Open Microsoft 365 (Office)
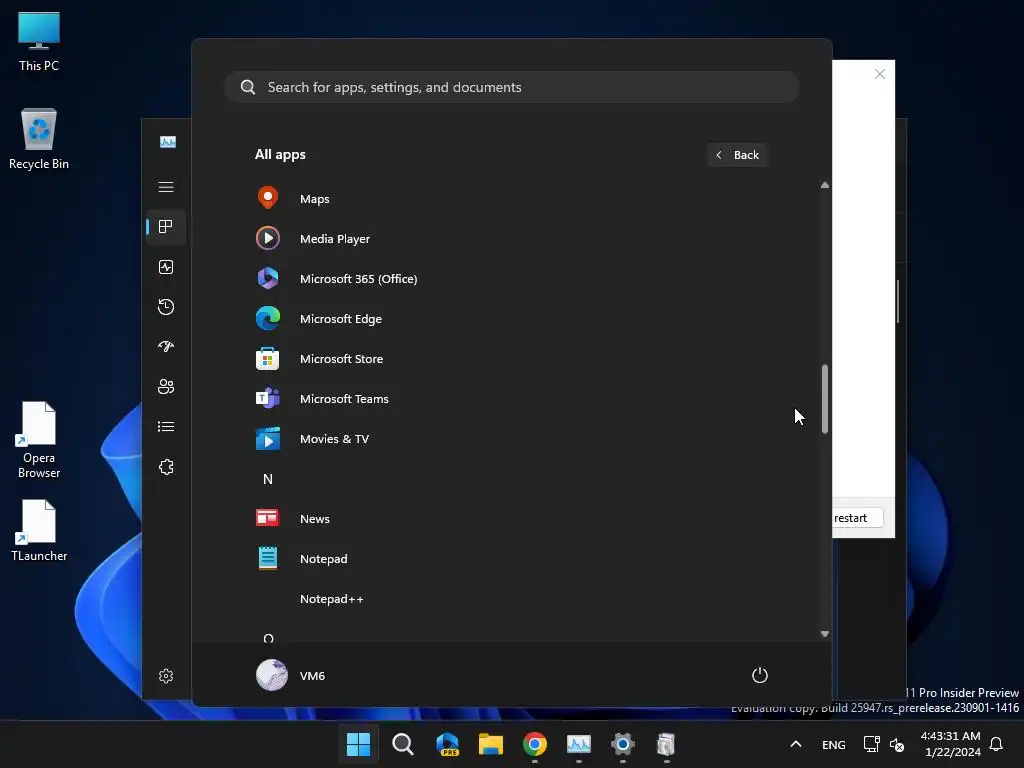1024x768 pixels. 511,279
